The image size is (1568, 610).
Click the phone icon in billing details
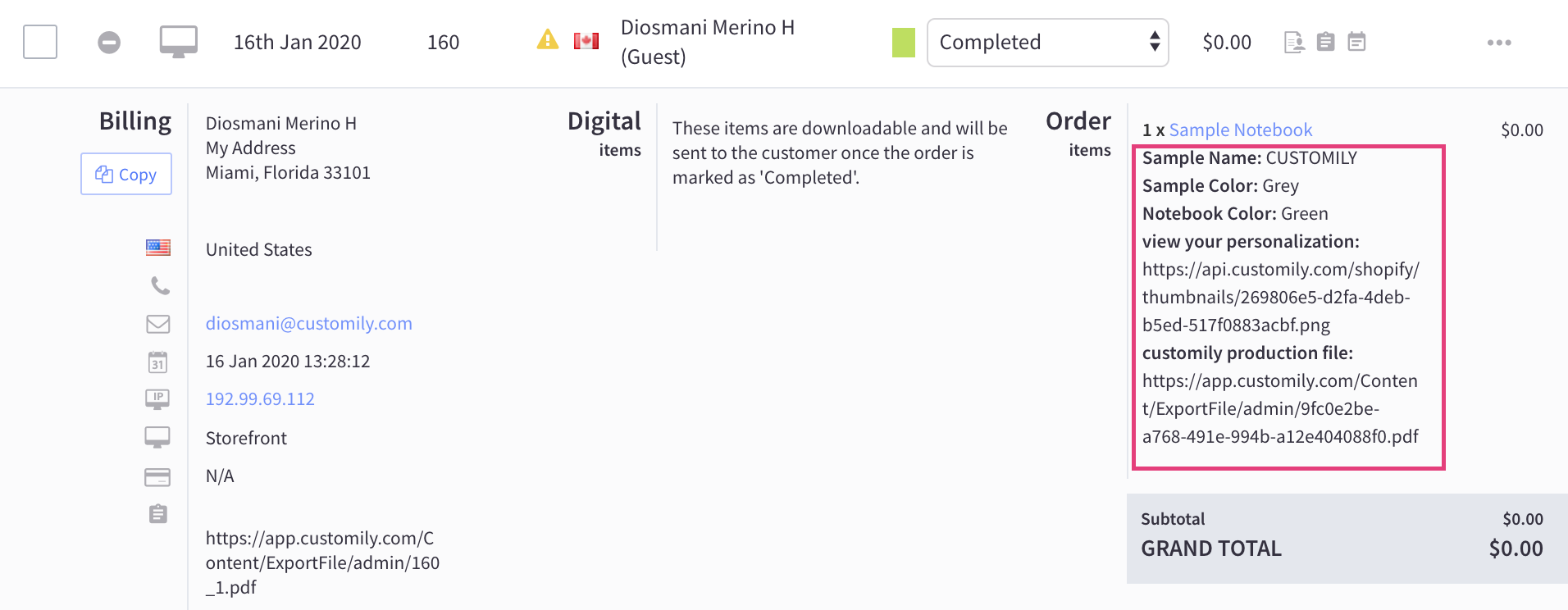160,286
